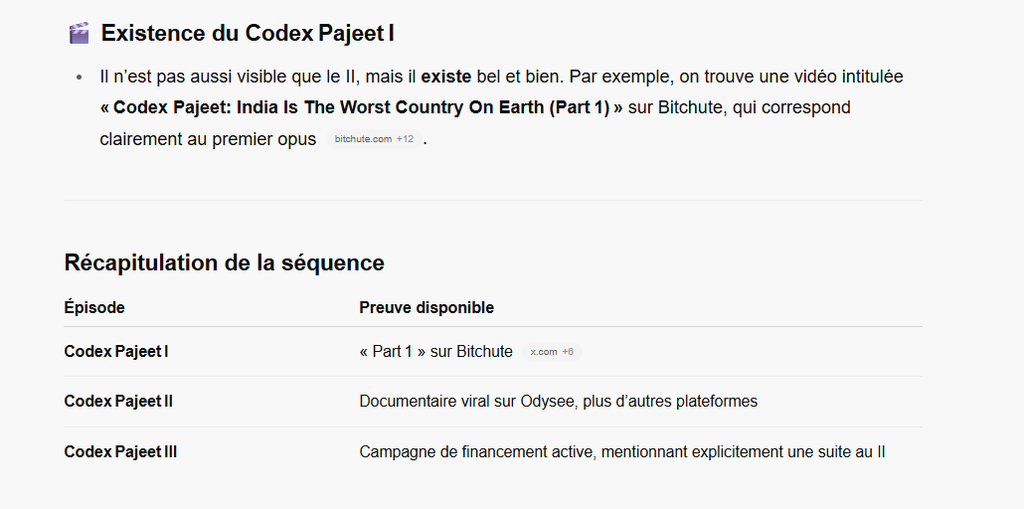The height and width of the screenshot is (509, 1024).
Task: Click the horizontal divider between the sections
Action: (x=493, y=200)
